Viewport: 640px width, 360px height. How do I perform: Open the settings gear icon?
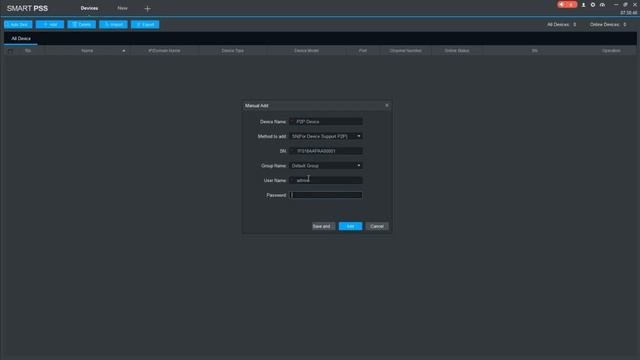coord(593,5)
